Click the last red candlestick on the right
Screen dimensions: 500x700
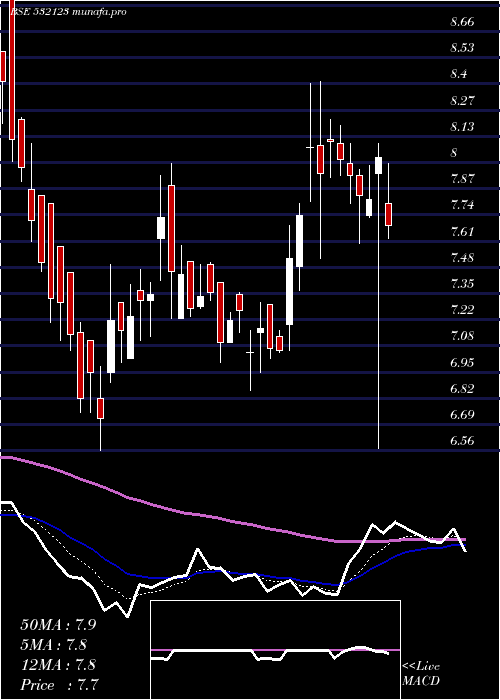pos(388,214)
